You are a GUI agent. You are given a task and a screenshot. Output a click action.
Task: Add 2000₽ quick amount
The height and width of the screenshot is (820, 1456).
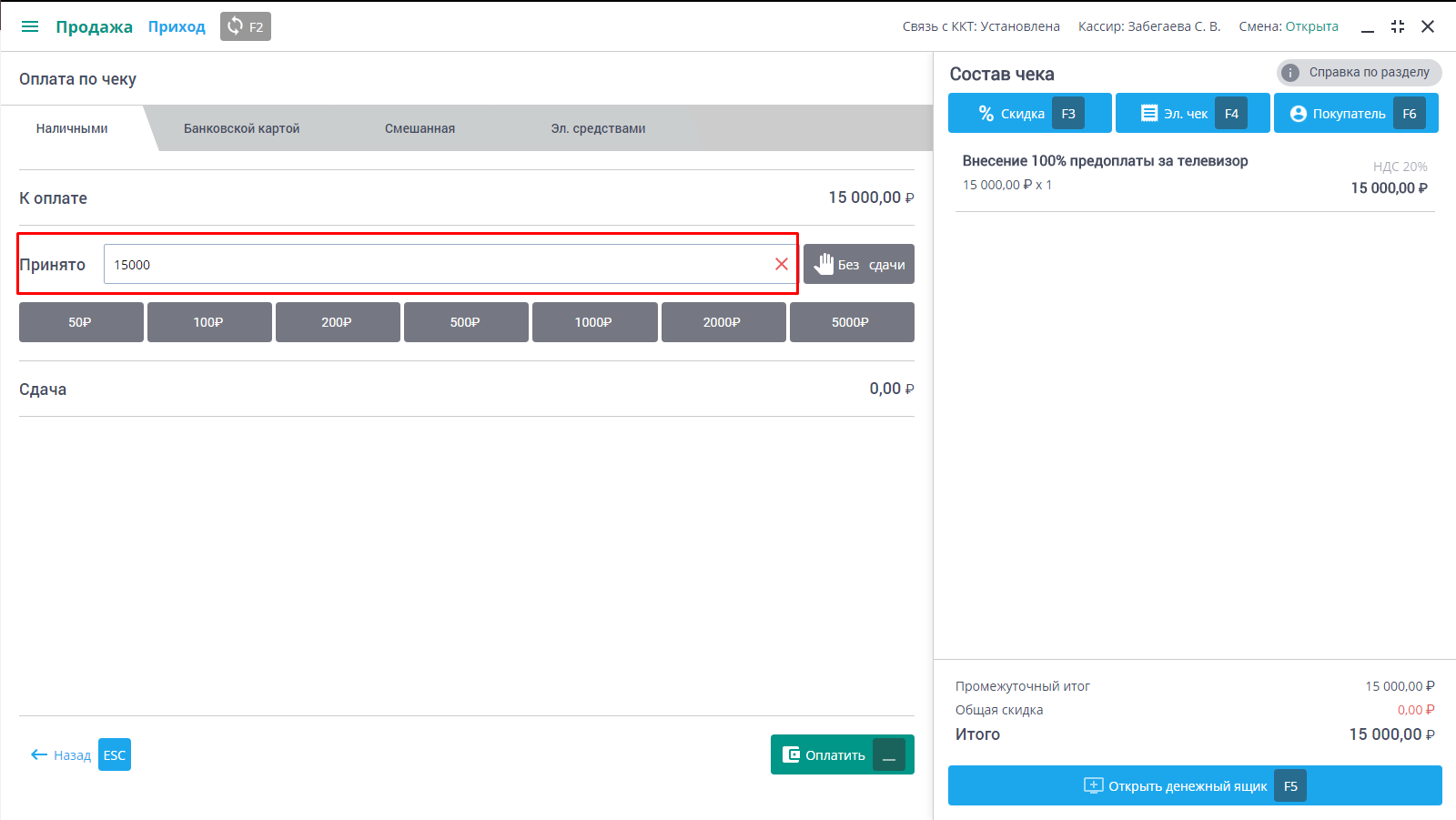723,322
